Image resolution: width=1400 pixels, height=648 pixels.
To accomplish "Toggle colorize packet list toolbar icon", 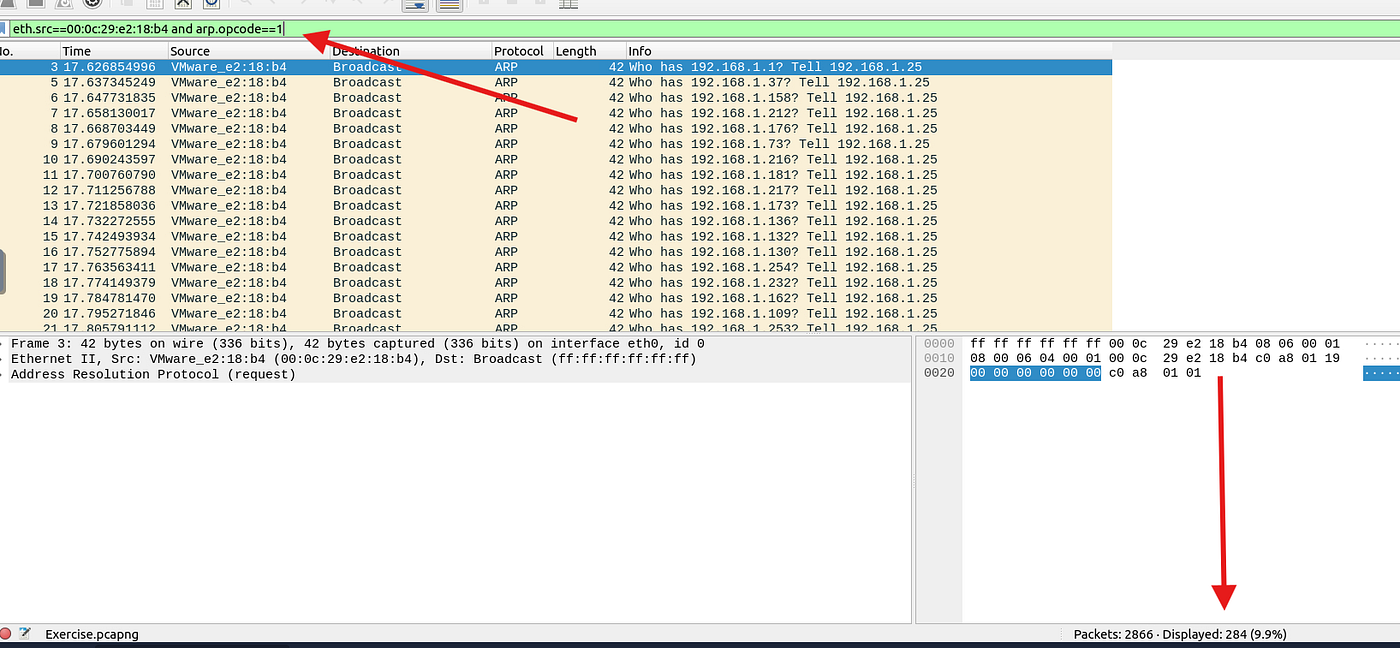I will tap(449, 4).
